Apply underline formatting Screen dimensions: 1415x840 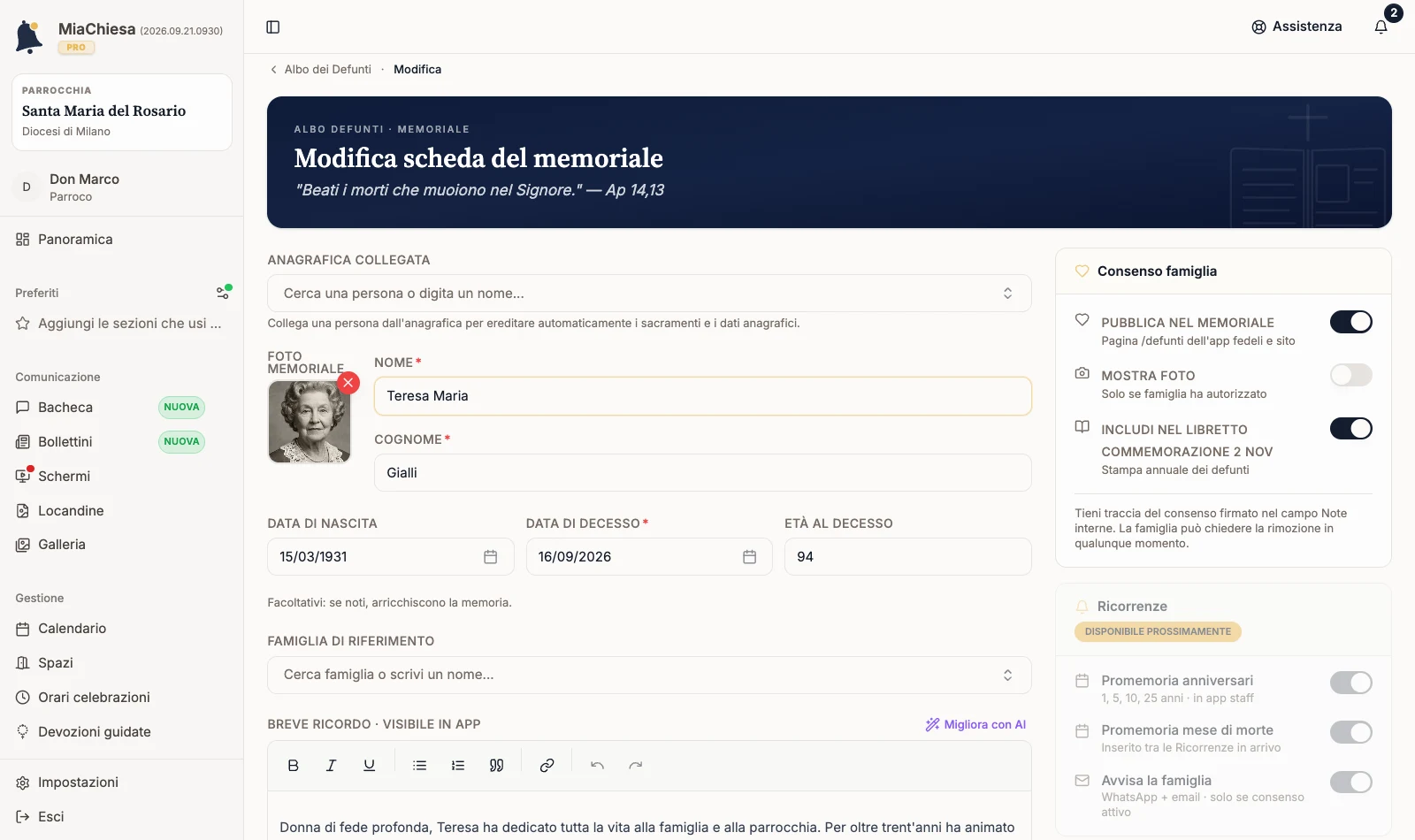[x=370, y=766]
